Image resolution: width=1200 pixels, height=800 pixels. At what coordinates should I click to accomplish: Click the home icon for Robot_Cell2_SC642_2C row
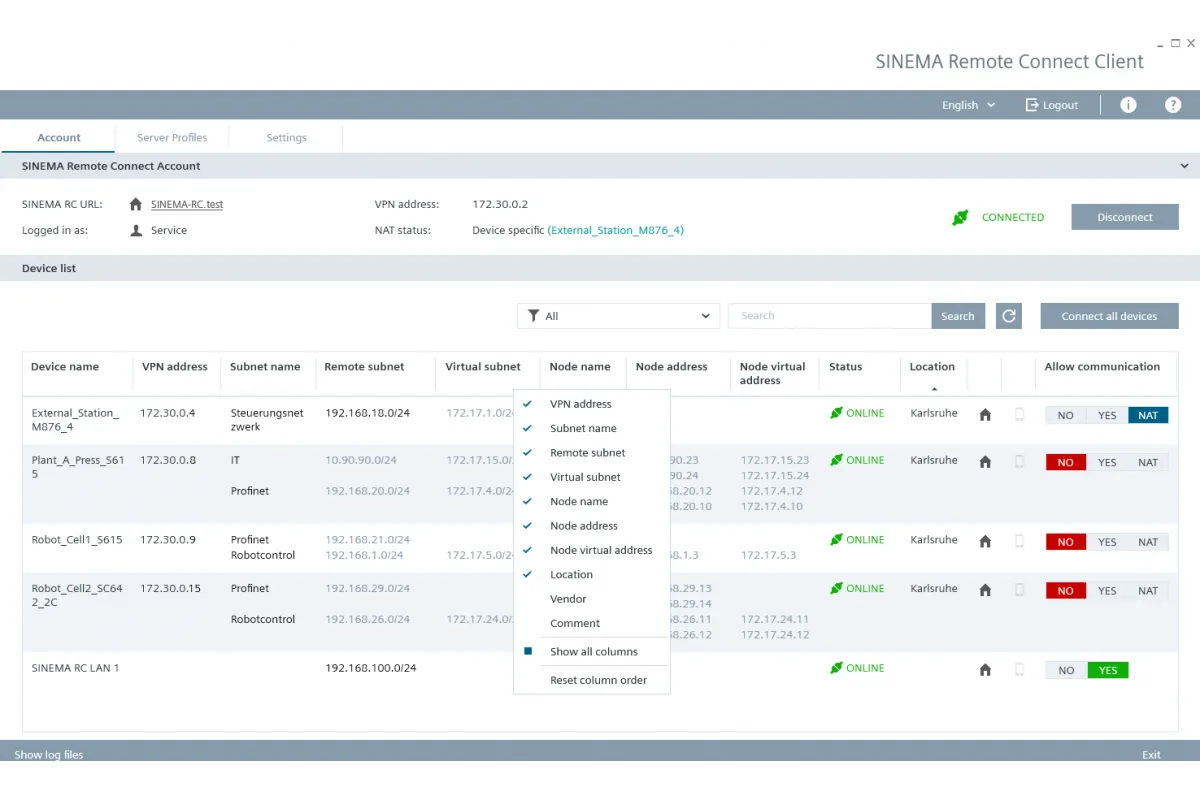click(985, 591)
